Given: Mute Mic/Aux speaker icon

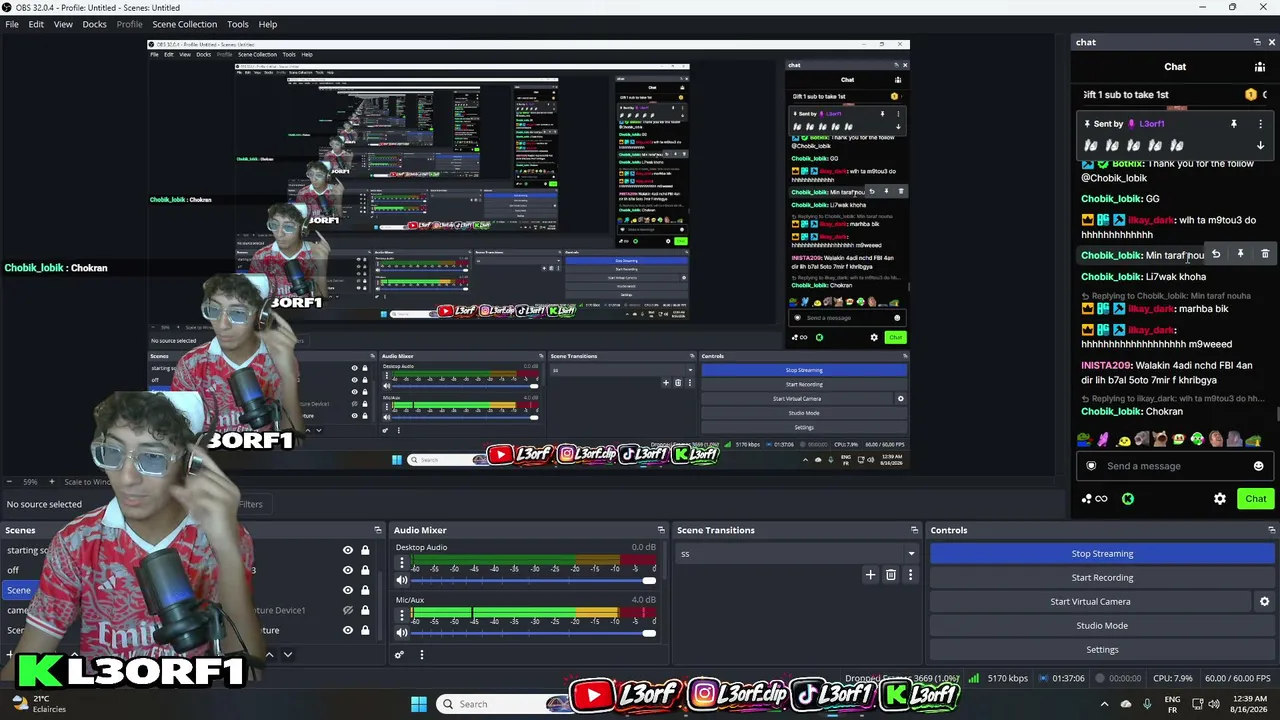Looking at the screenshot, I should coord(402,633).
